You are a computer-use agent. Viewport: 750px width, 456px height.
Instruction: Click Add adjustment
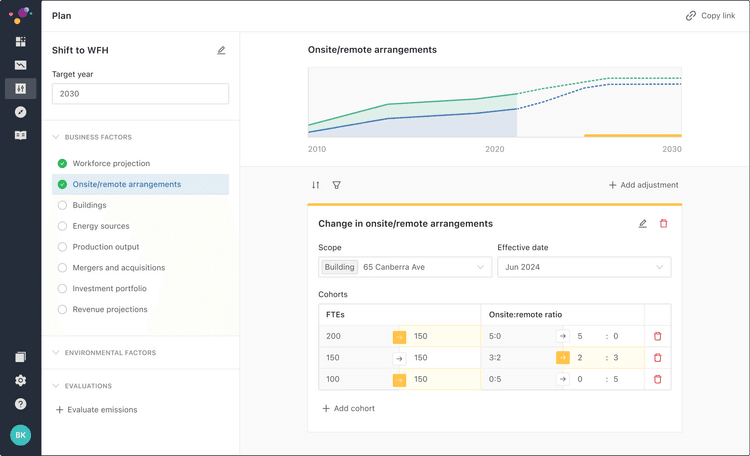(x=643, y=185)
